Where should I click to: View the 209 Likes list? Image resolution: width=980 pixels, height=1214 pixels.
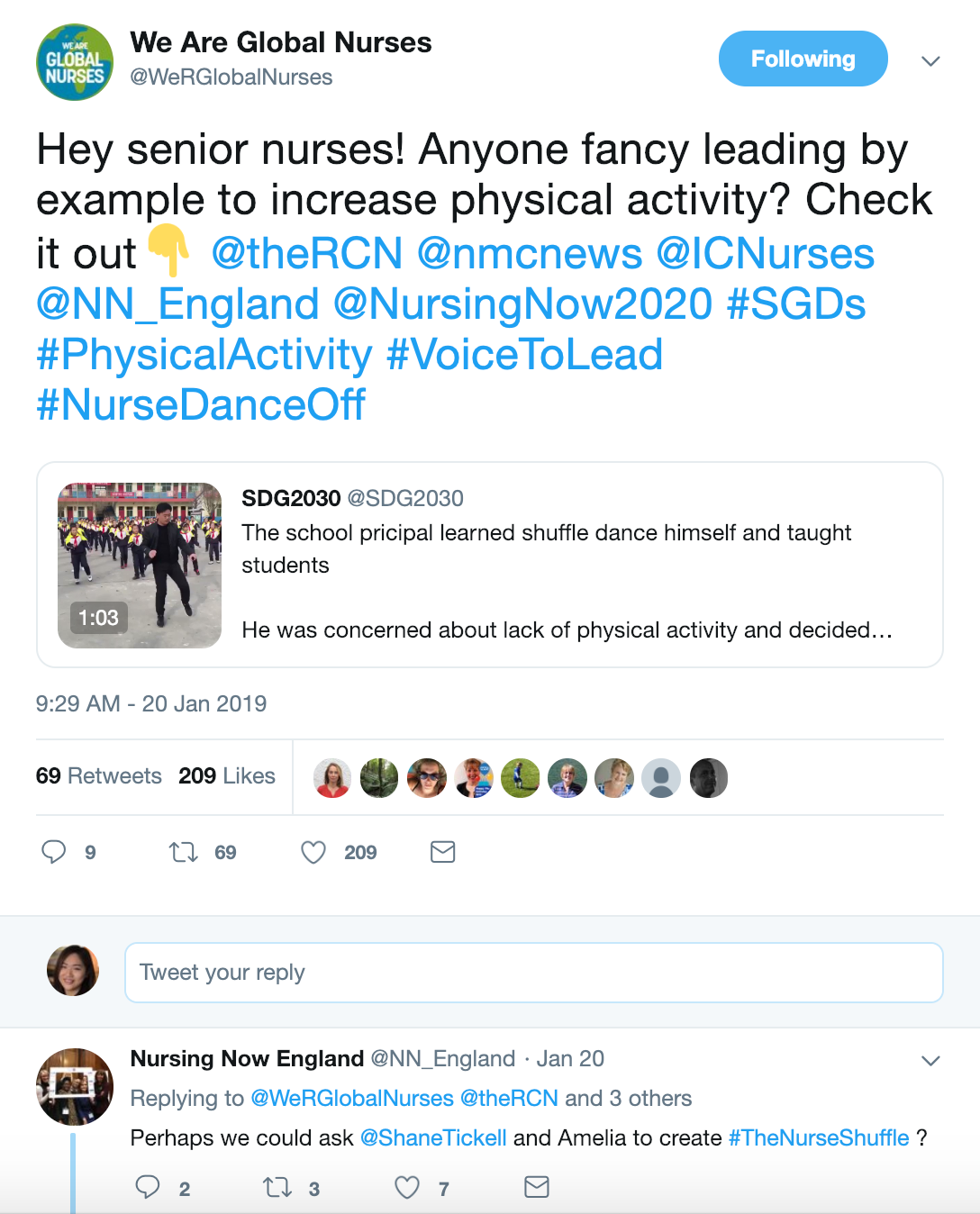click(227, 776)
